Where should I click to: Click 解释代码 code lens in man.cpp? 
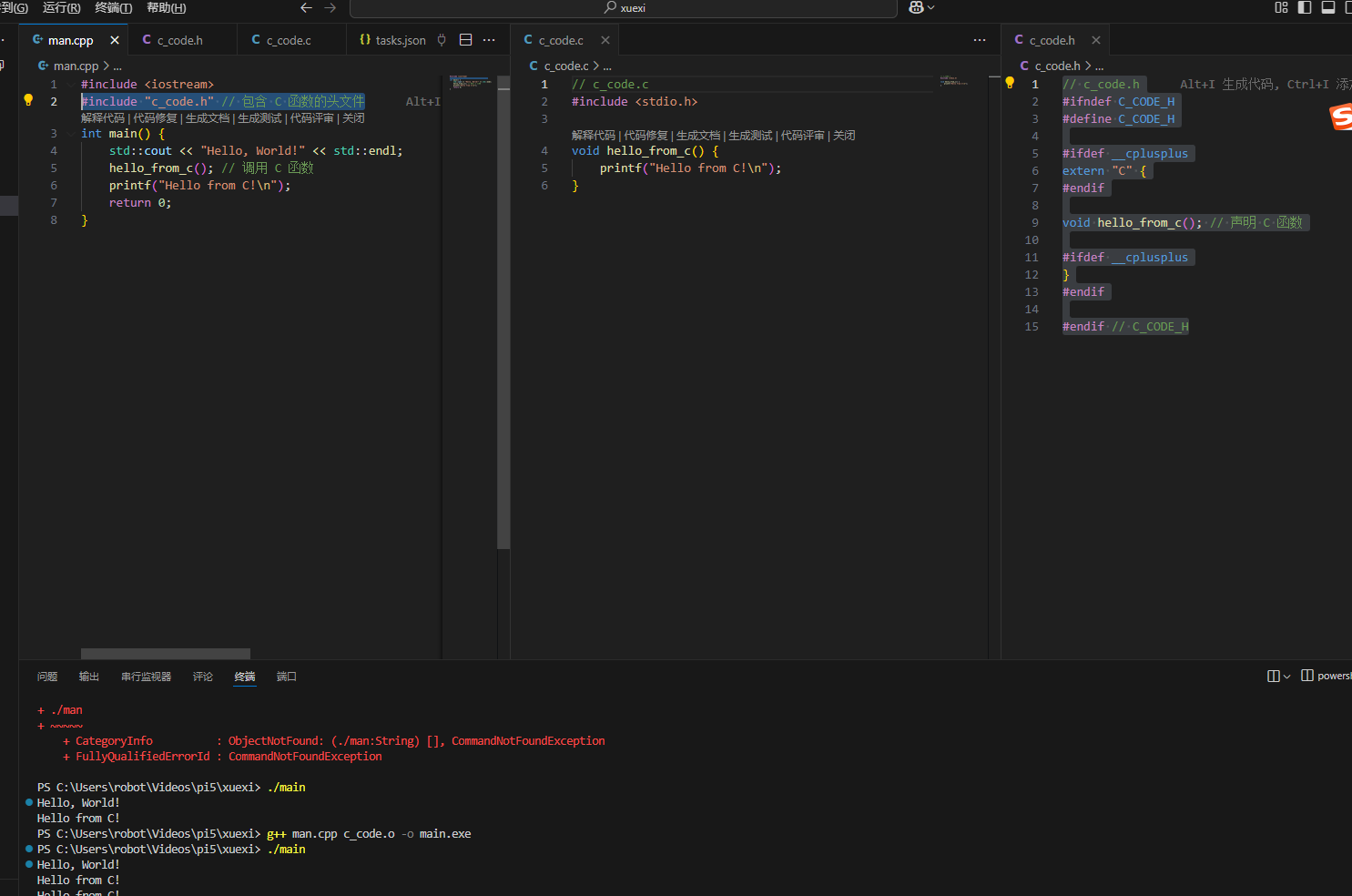103,118
